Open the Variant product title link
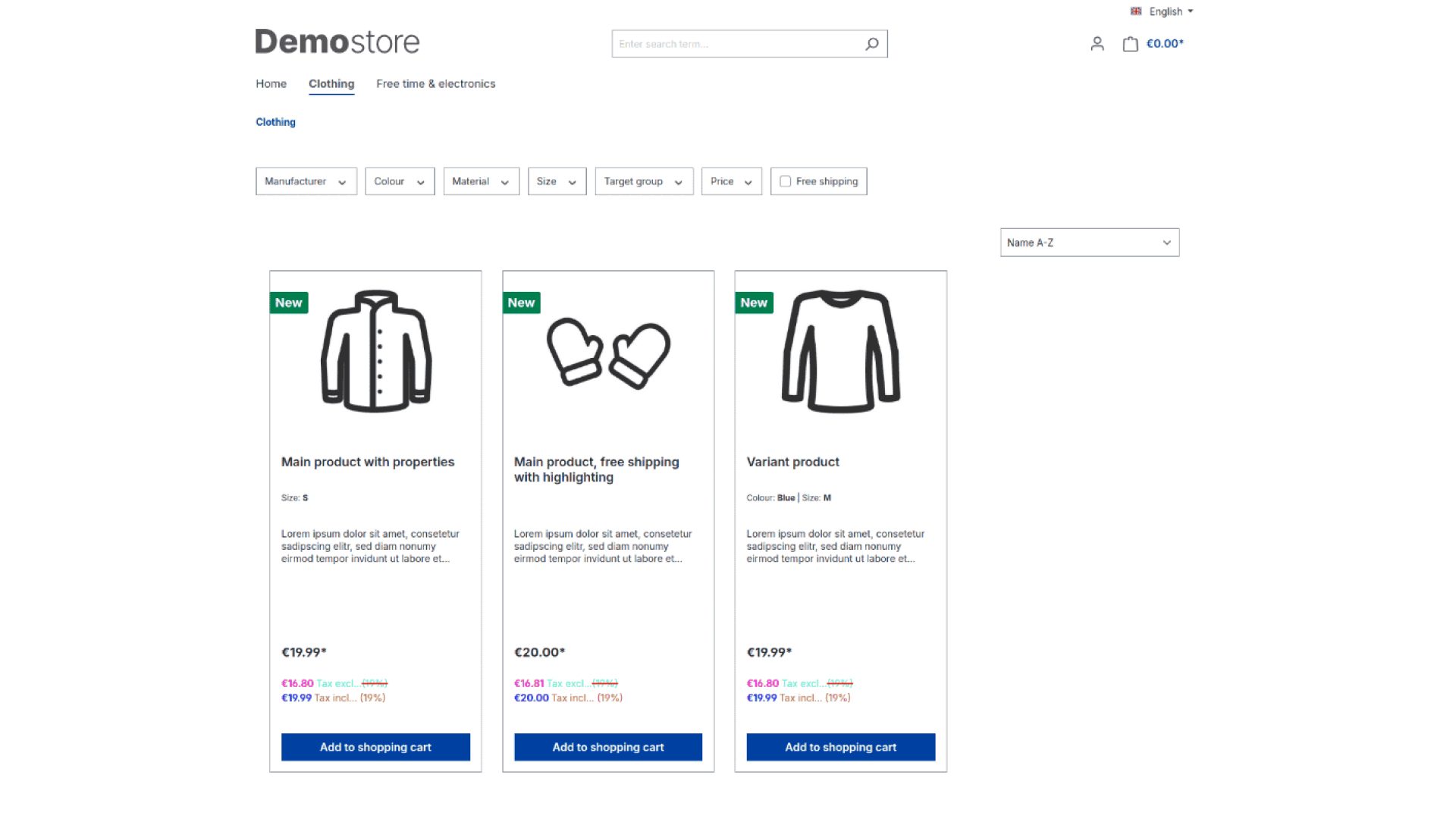Image resolution: width=1456 pixels, height=819 pixels. click(792, 462)
